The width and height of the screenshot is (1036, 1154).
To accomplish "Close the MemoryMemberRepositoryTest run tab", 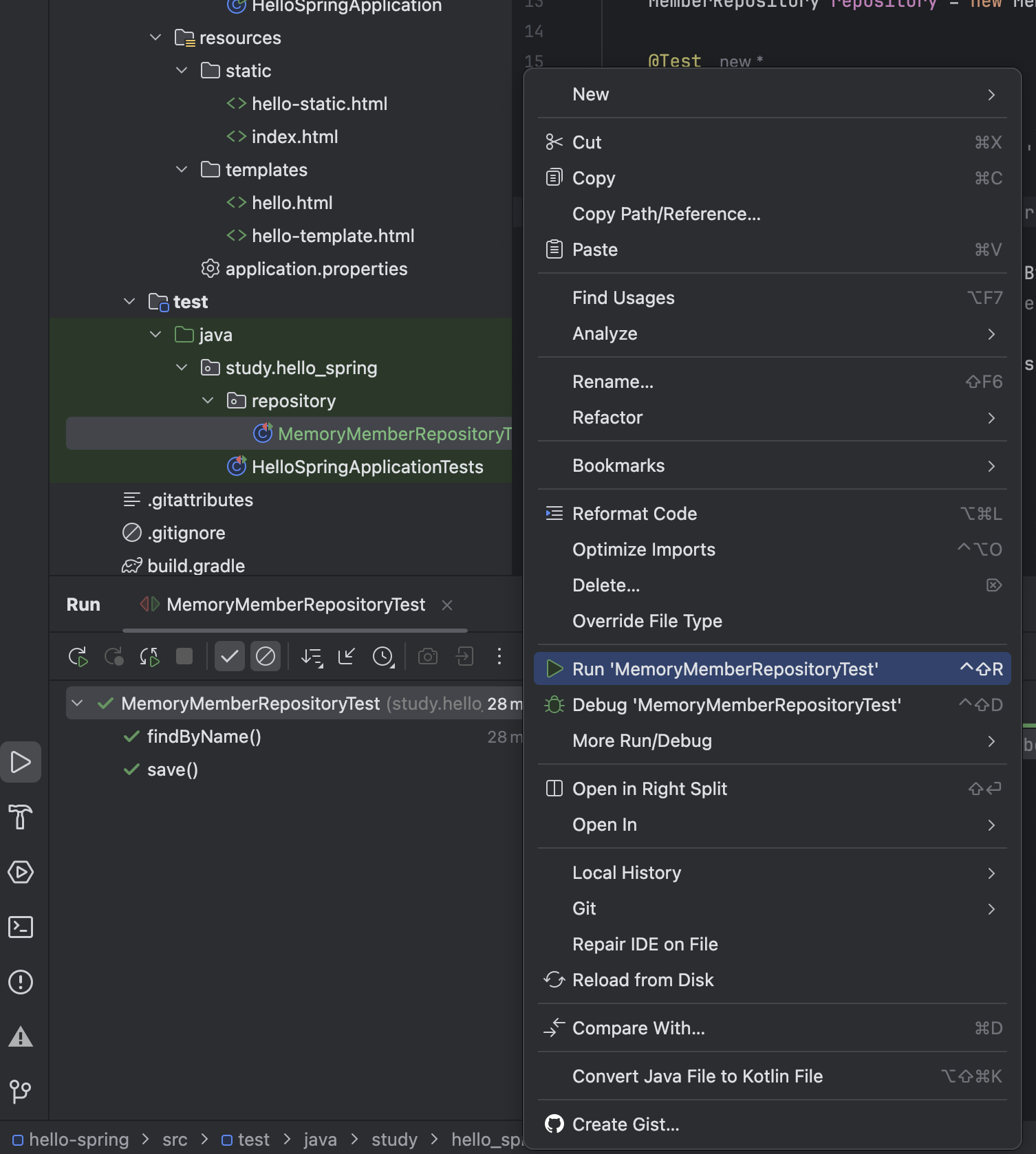I will (447, 605).
